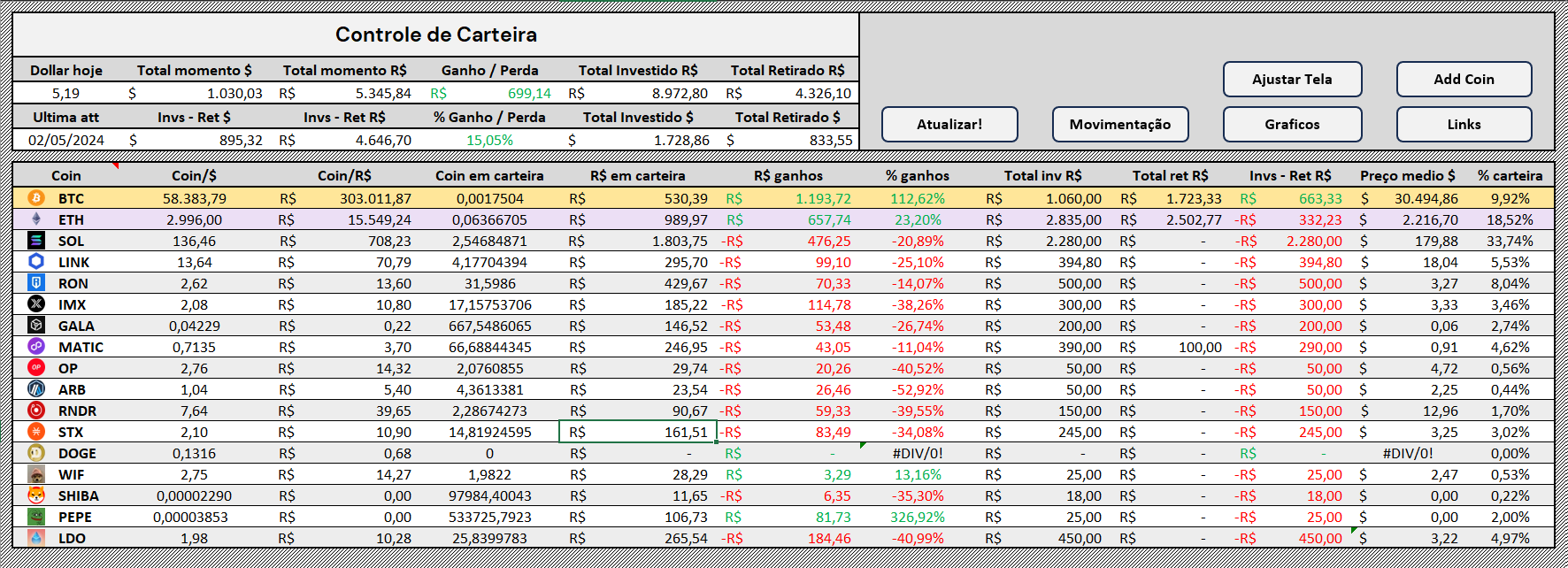Click the IMX coin icon

pyautogui.click(x=36, y=304)
